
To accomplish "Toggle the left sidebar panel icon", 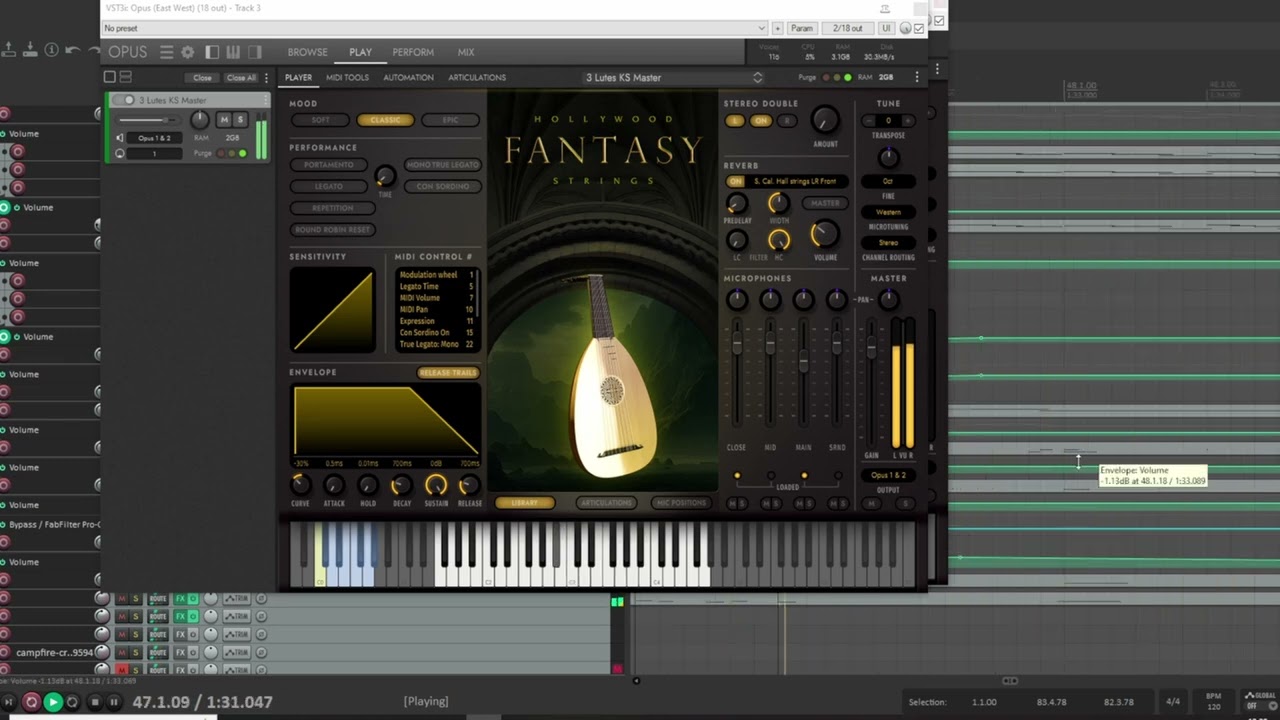I will [212, 52].
